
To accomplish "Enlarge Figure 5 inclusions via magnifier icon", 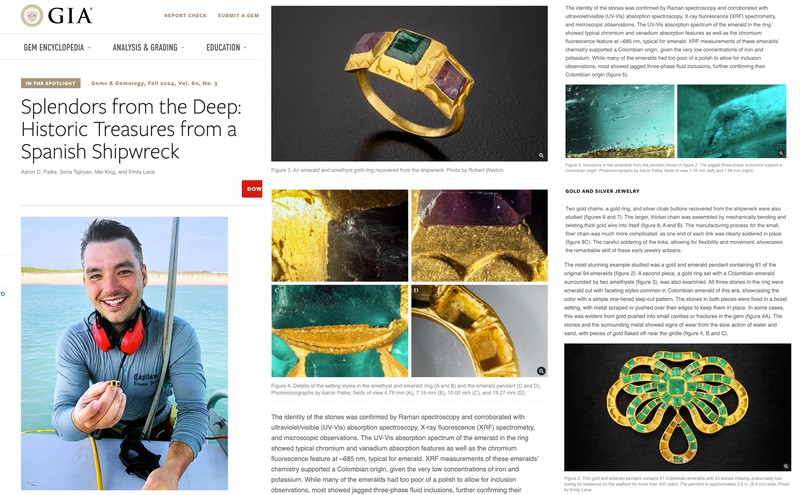I will pyautogui.click(x=781, y=153).
